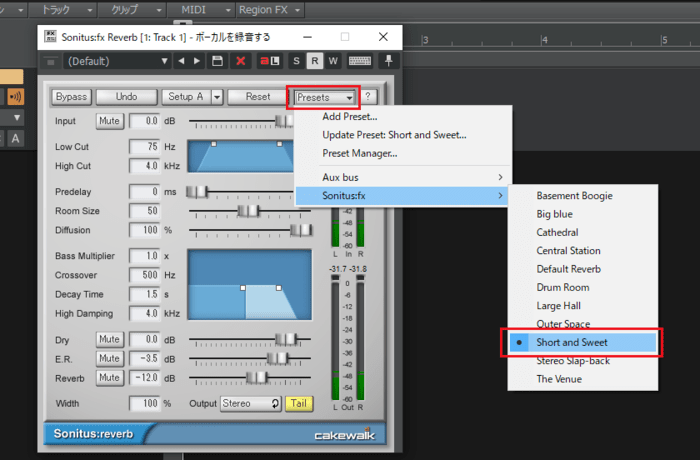Screen dimensions: 700x460
Task: Click the High Damping value field
Action: coord(145,314)
